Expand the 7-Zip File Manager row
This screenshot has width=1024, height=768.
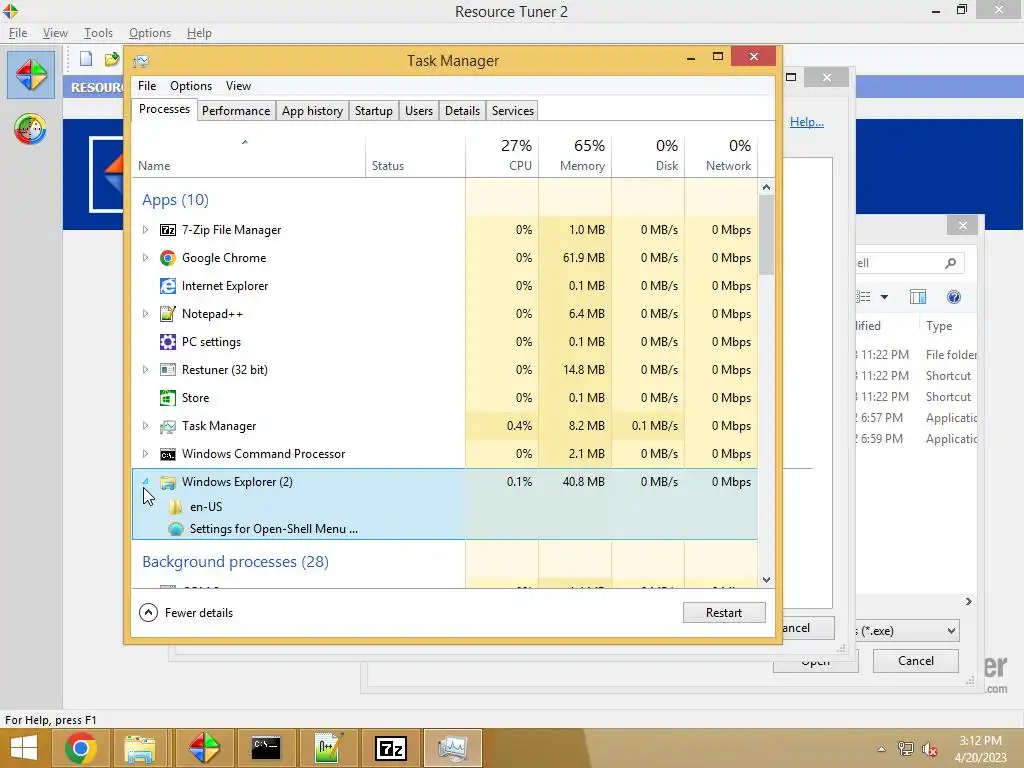point(145,230)
